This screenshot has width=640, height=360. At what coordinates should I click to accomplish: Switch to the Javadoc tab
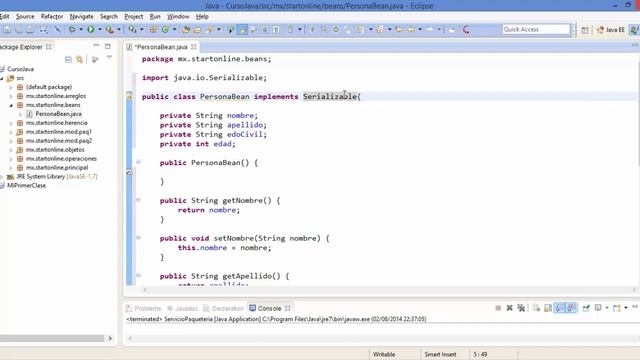coord(182,308)
